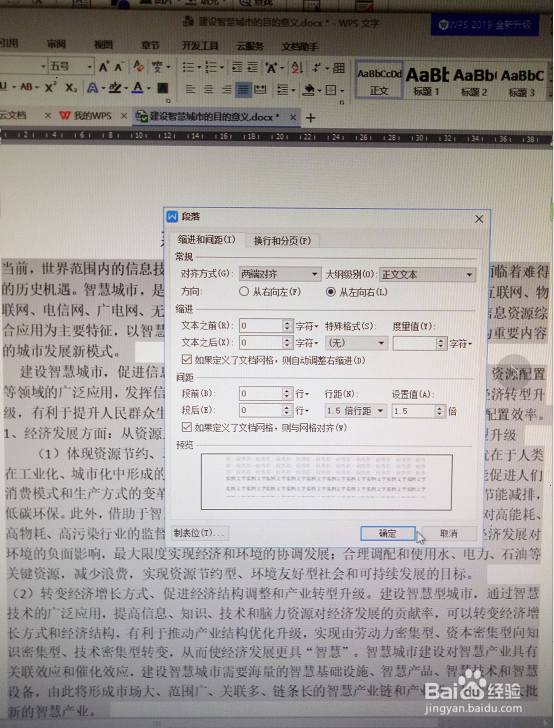Clear formatting using the eraser icon

pos(138,67)
